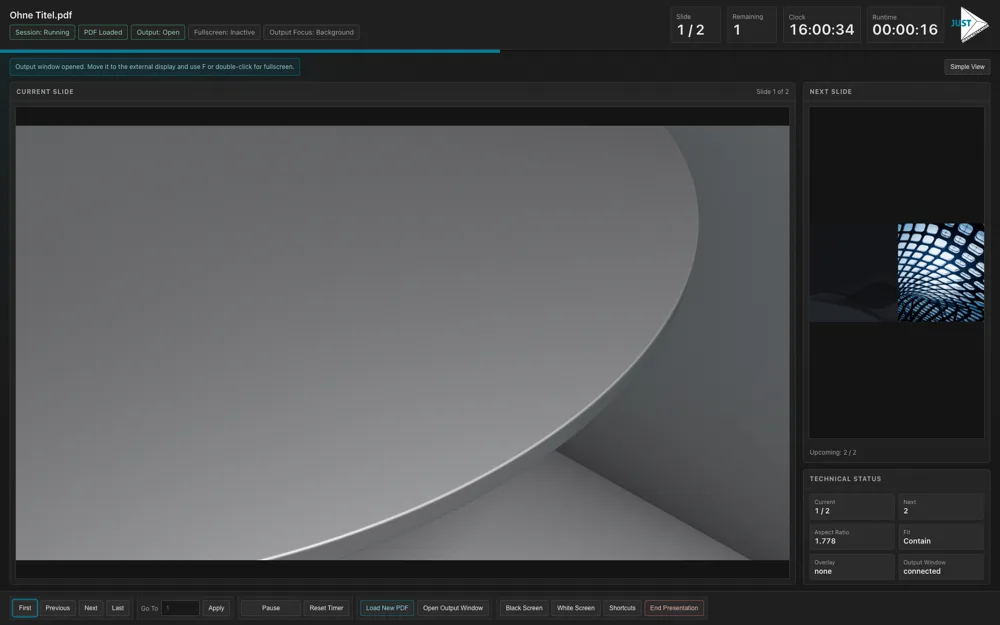Viewport: 1000px width, 625px height.
Task: Go to the Previous slide
Action: 57,607
